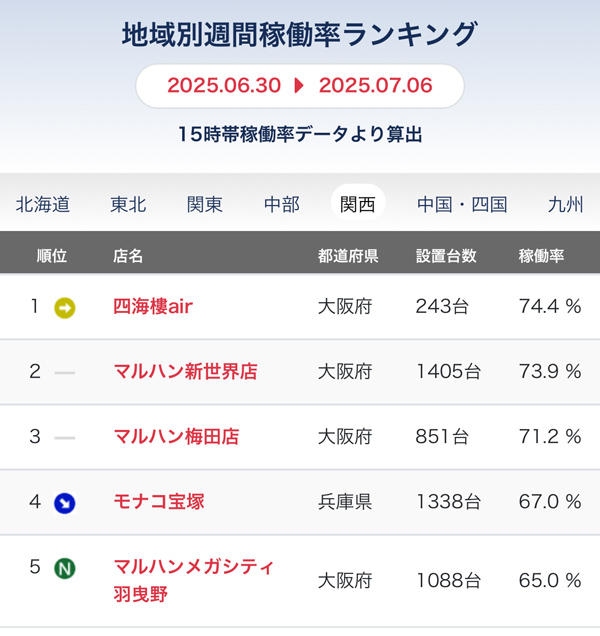Screen dimensions: 600x636
Task: Click the red triangle between the dates
Action: point(299,86)
